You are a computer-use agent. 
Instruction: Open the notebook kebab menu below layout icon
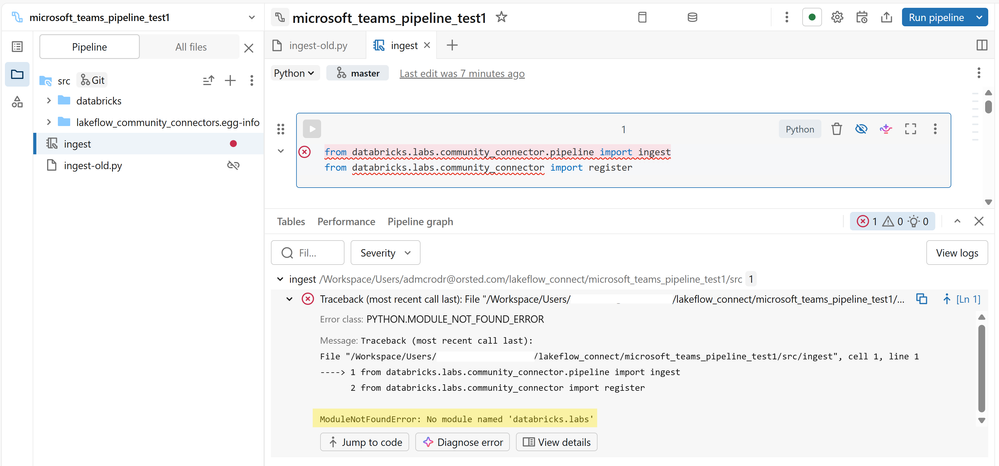coord(979,73)
